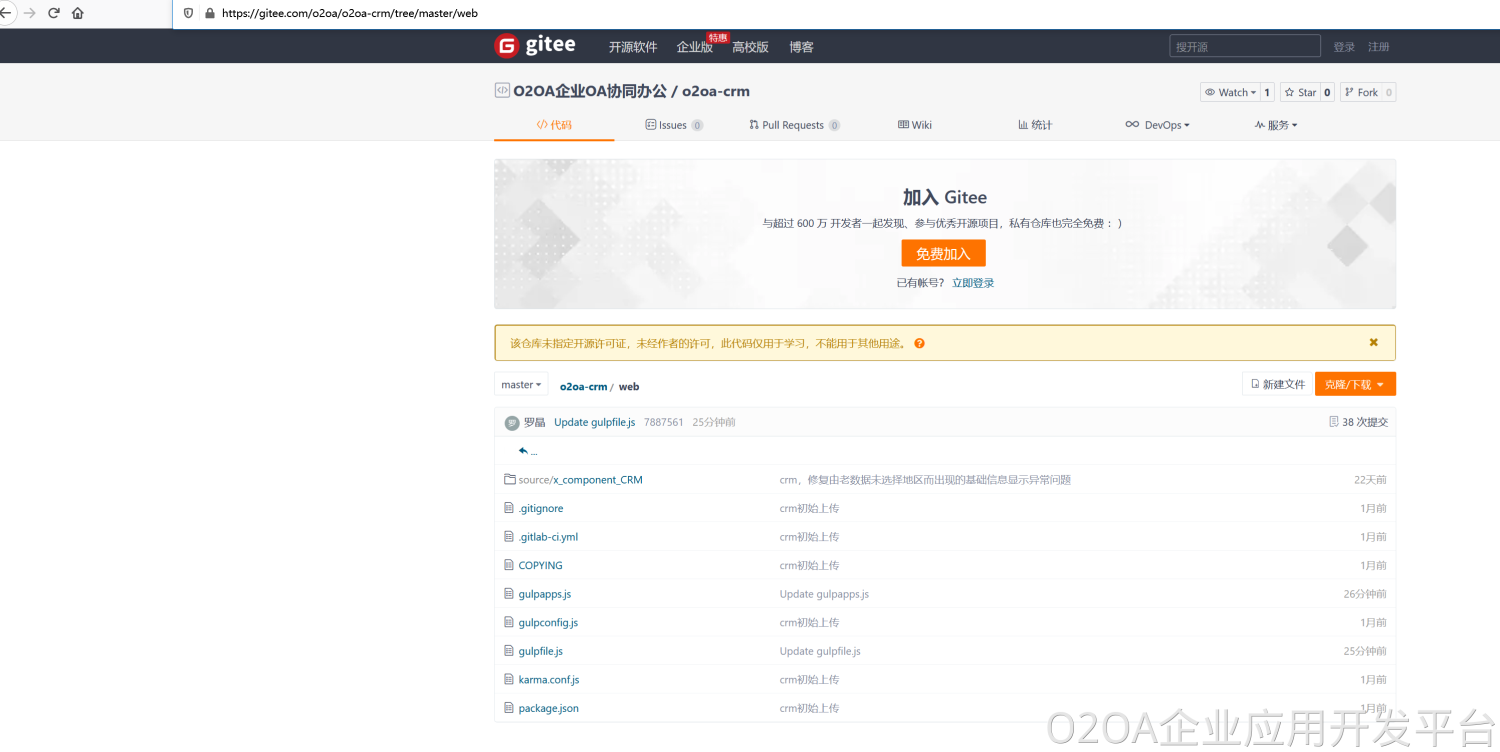Viewport: 1500px width, 752px height.
Task: Click the help question mark icon
Action: tap(919, 343)
